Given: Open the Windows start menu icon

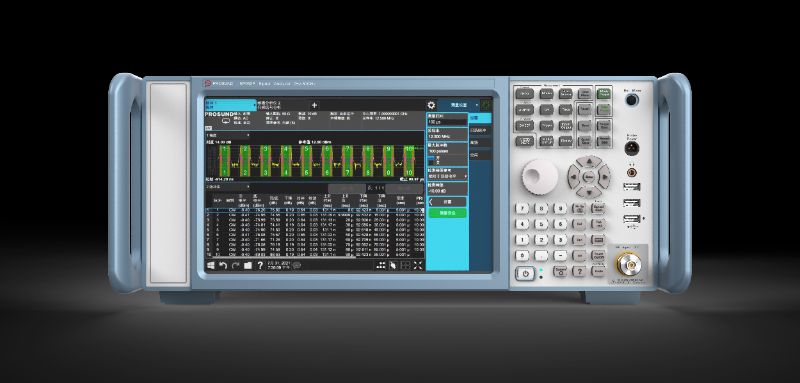Looking at the screenshot, I should [210, 265].
